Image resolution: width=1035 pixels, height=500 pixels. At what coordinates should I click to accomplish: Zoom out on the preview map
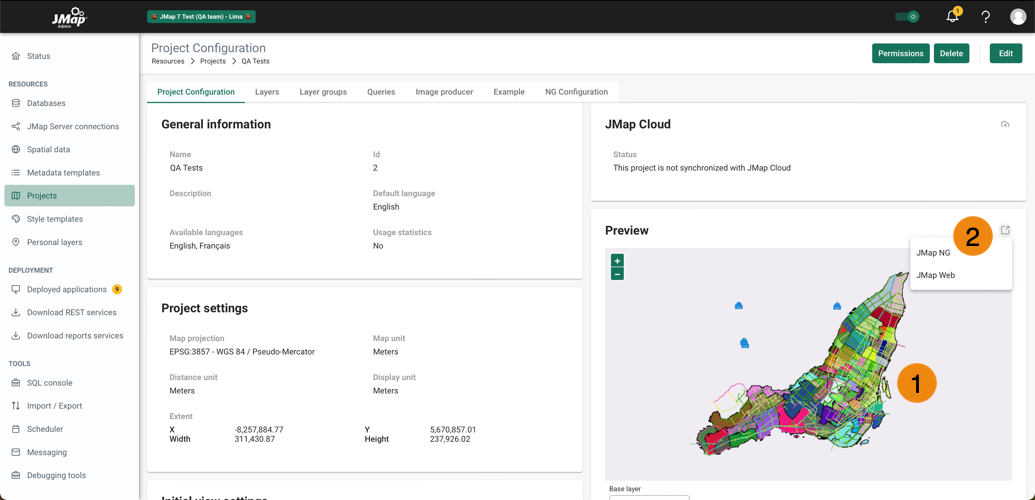pyautogui.click(x=617, y=274)
